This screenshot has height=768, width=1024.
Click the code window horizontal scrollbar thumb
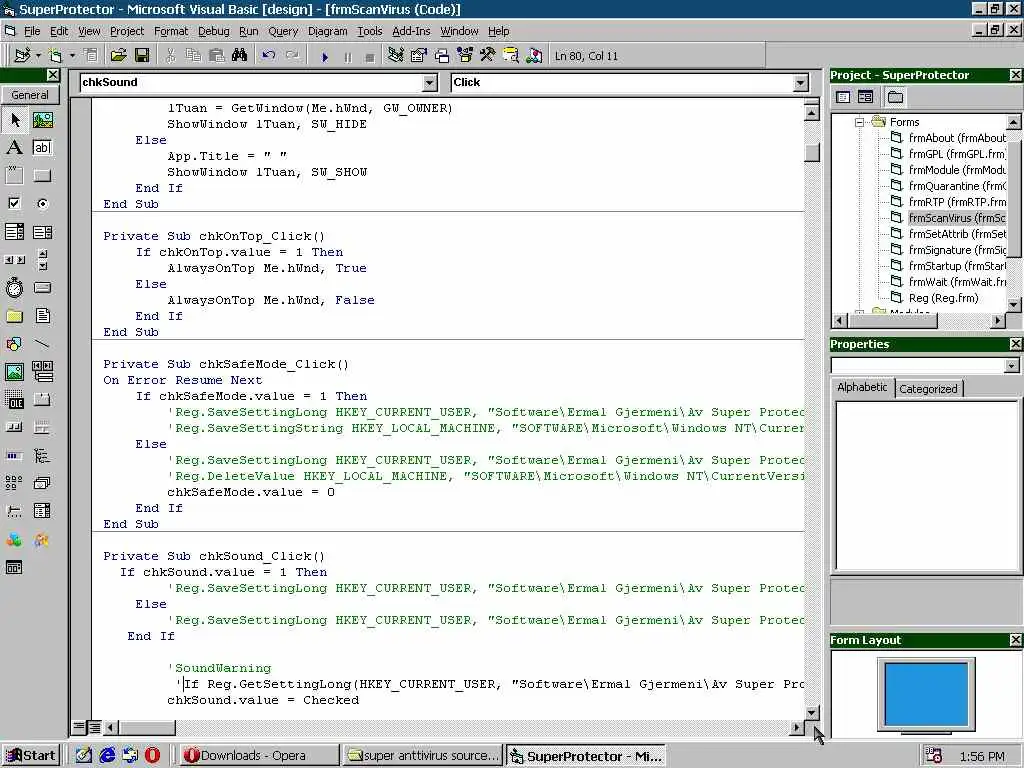(x=147, y=727)
